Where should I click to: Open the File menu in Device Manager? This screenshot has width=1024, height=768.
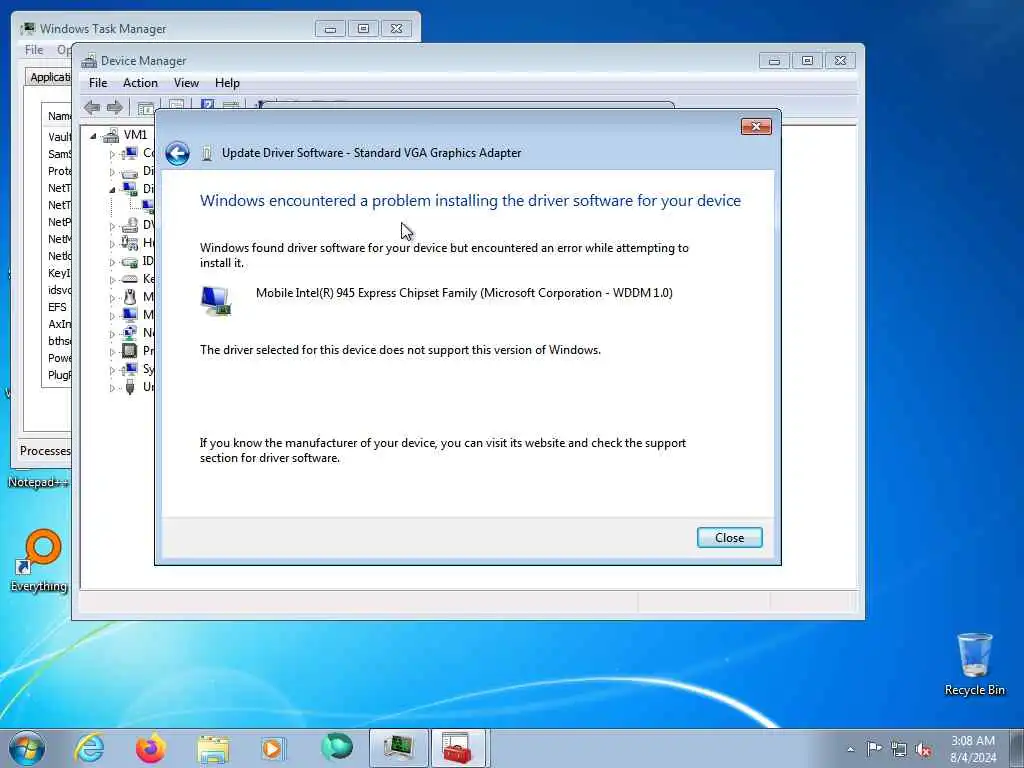point(98,83)
